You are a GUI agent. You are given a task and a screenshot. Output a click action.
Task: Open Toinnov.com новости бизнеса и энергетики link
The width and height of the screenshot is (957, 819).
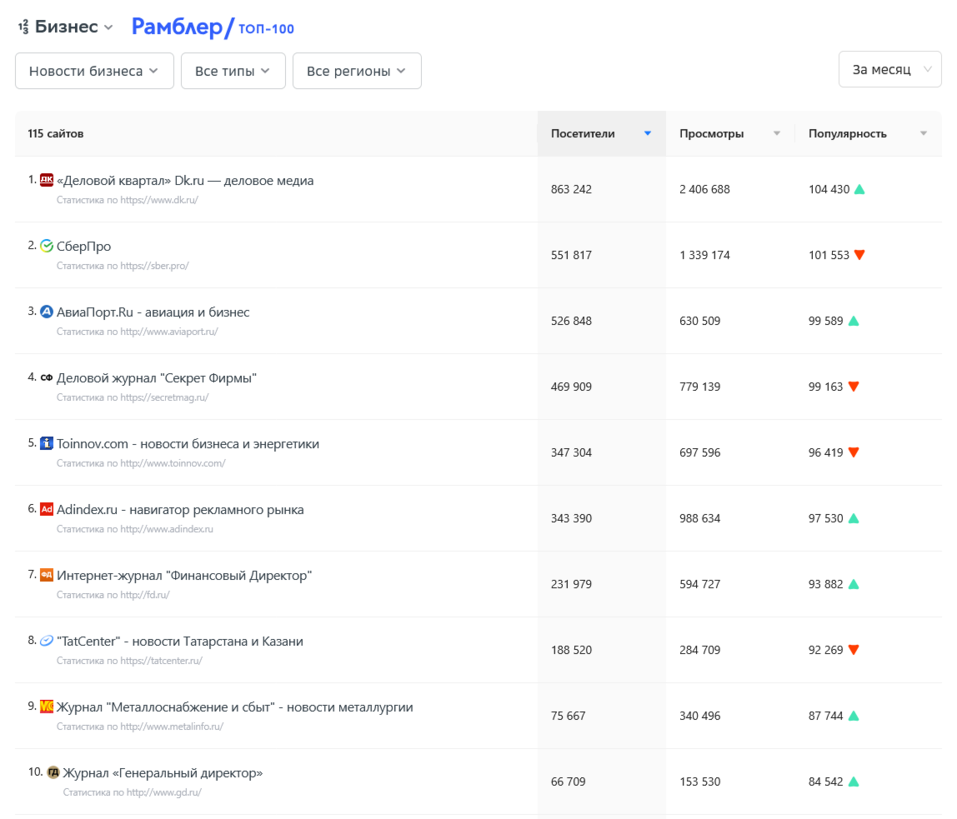point(188,444)
